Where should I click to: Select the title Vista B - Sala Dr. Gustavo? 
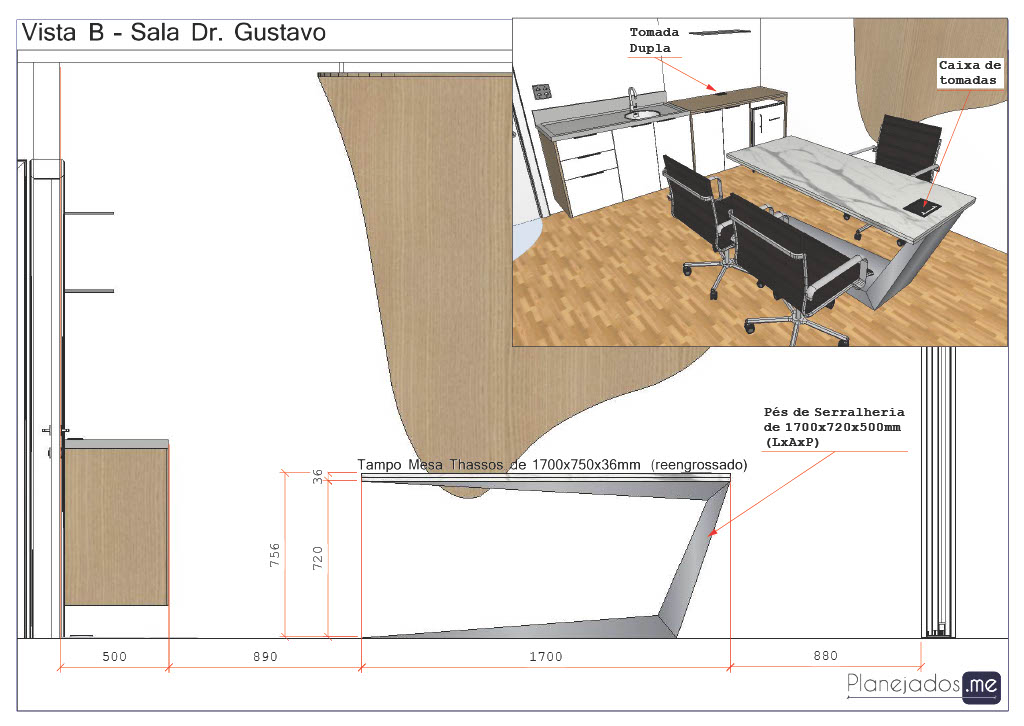[174, 33]
